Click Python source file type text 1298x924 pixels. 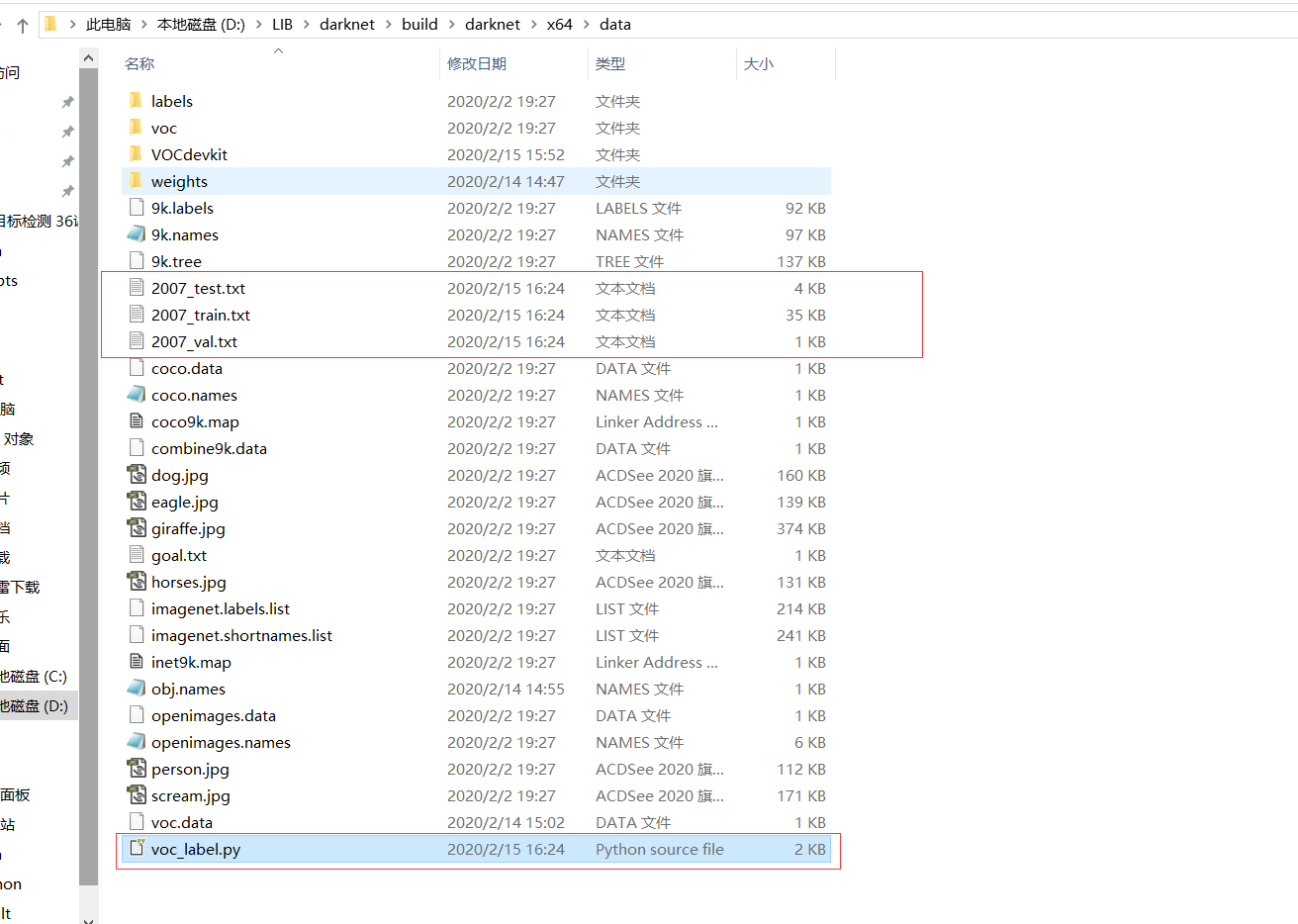[660, 849]
